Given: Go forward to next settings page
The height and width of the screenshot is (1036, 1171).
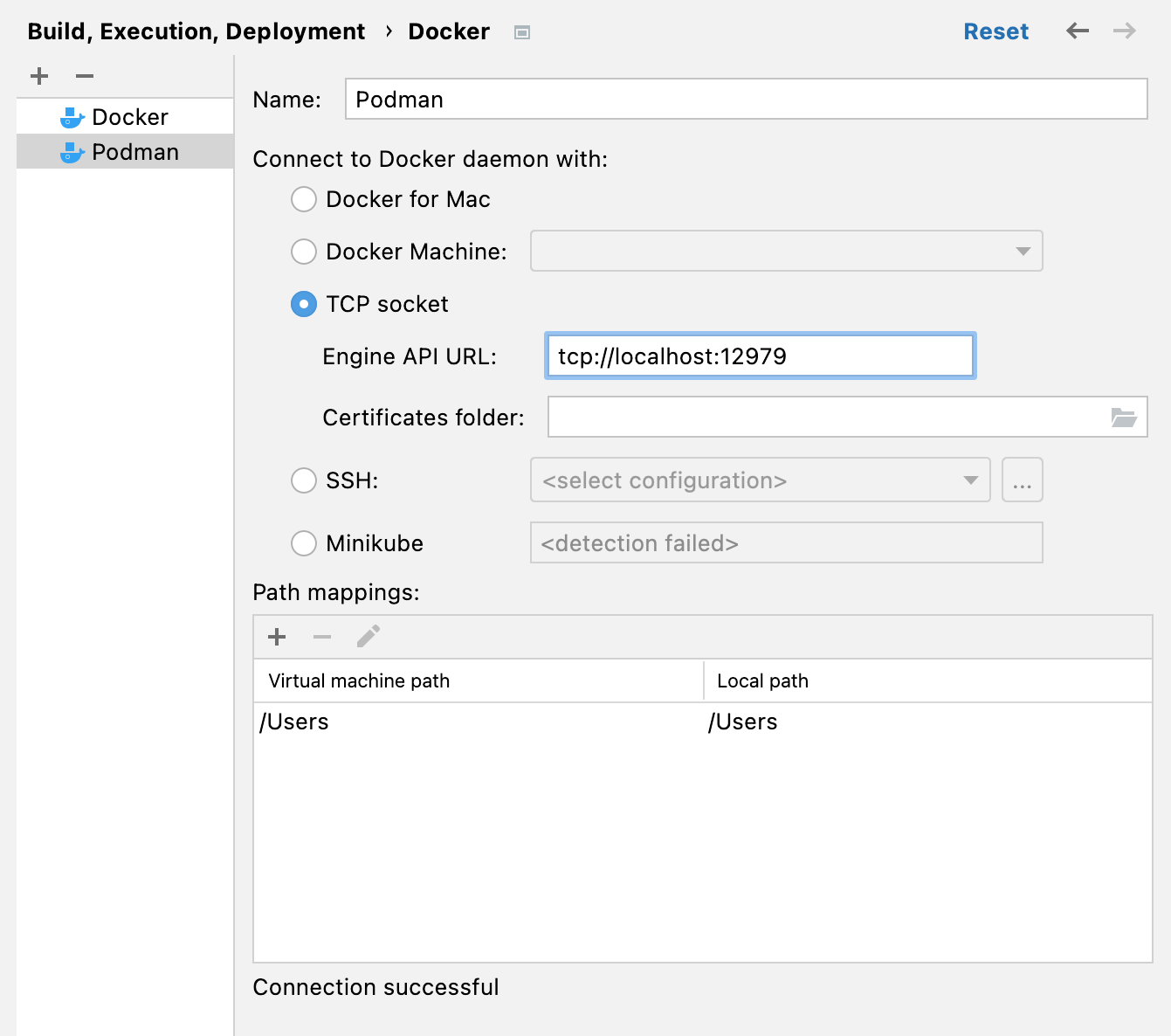Looking at the screenshot, I should [x=1125, y=31].
